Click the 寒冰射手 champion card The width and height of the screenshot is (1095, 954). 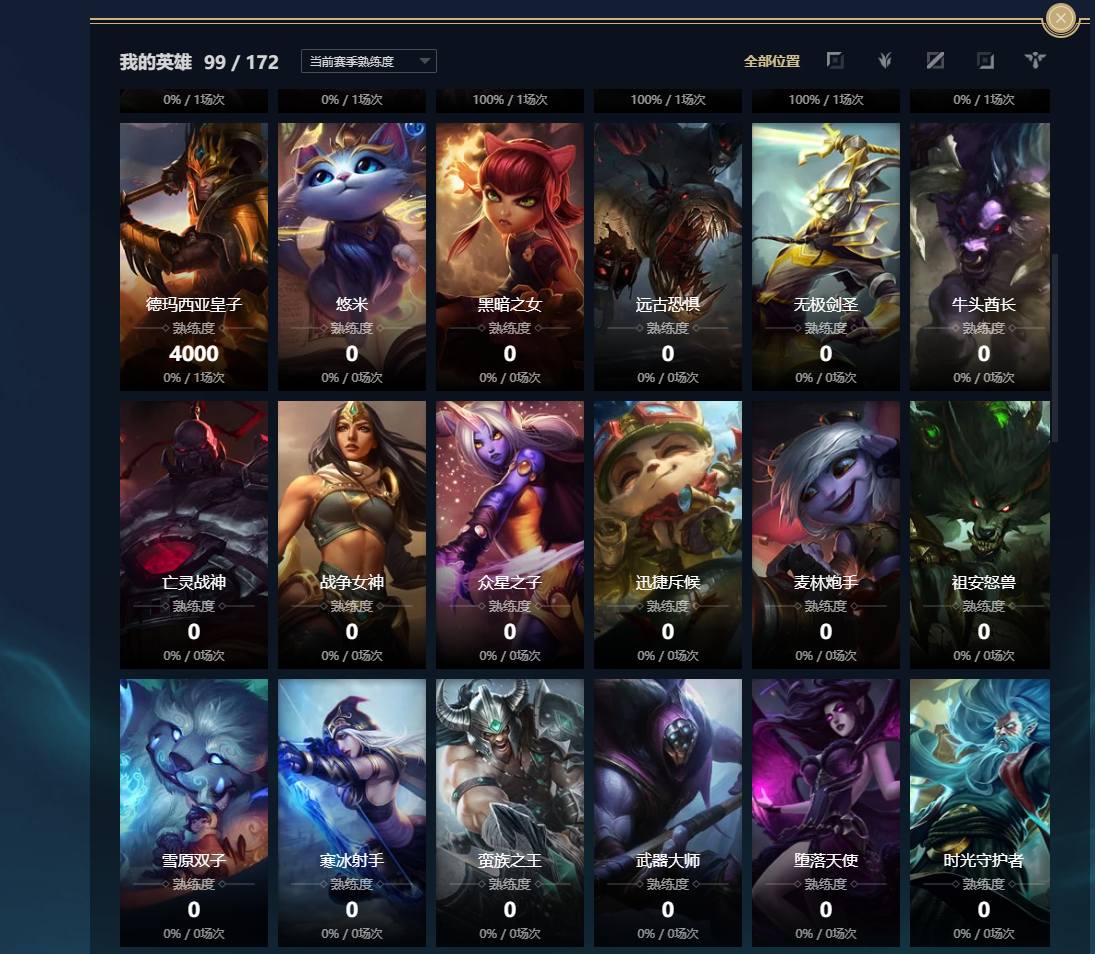click(351, 812)
